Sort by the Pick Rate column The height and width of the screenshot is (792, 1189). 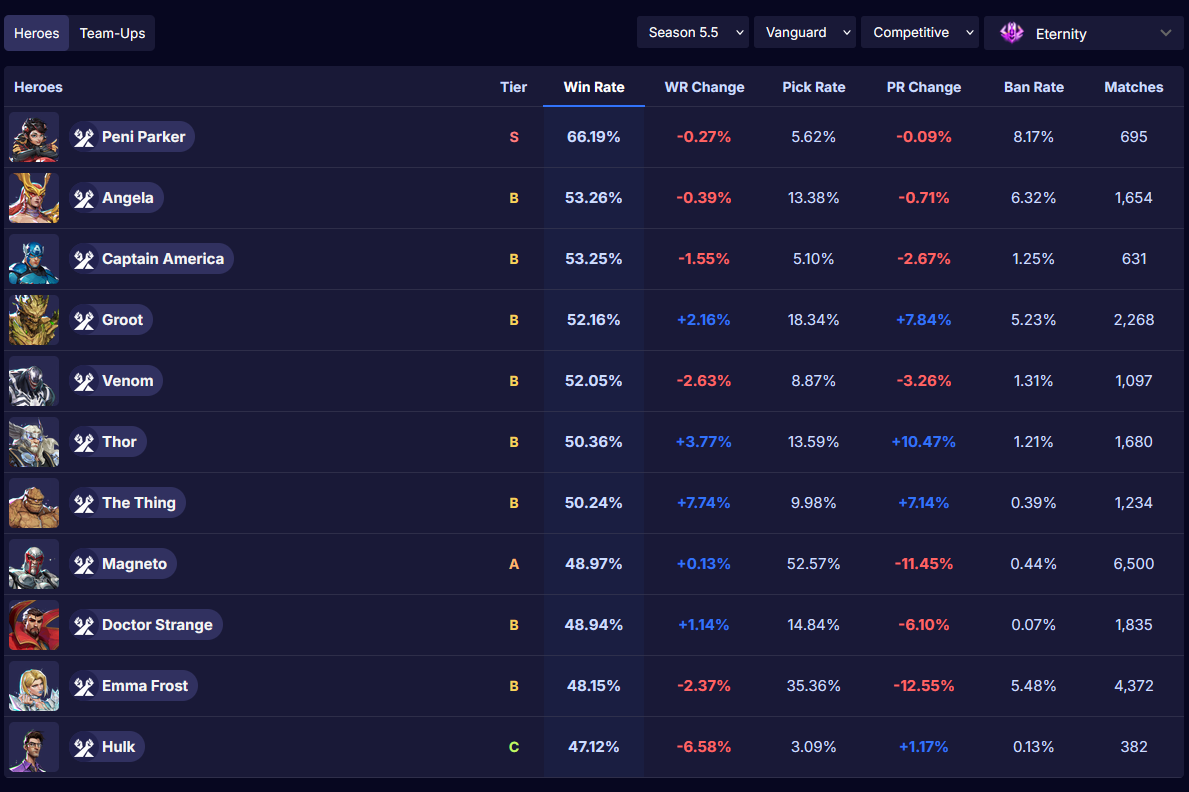pyautogui.click(x=814, y=87)
